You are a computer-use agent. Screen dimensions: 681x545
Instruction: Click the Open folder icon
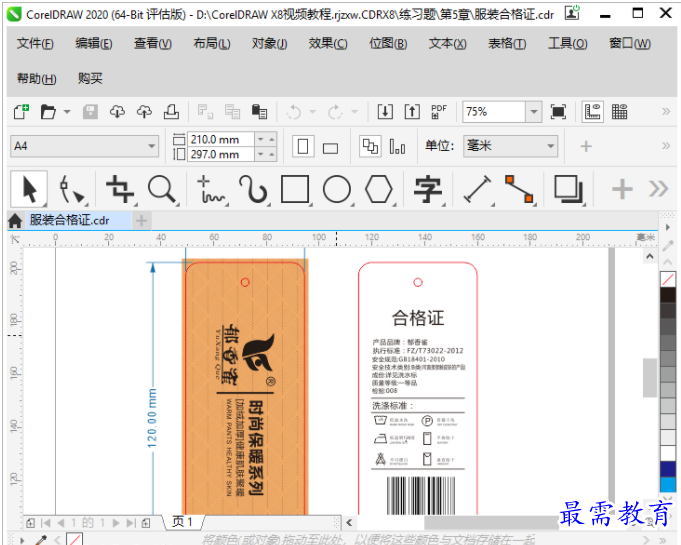[x=48, y=112]
